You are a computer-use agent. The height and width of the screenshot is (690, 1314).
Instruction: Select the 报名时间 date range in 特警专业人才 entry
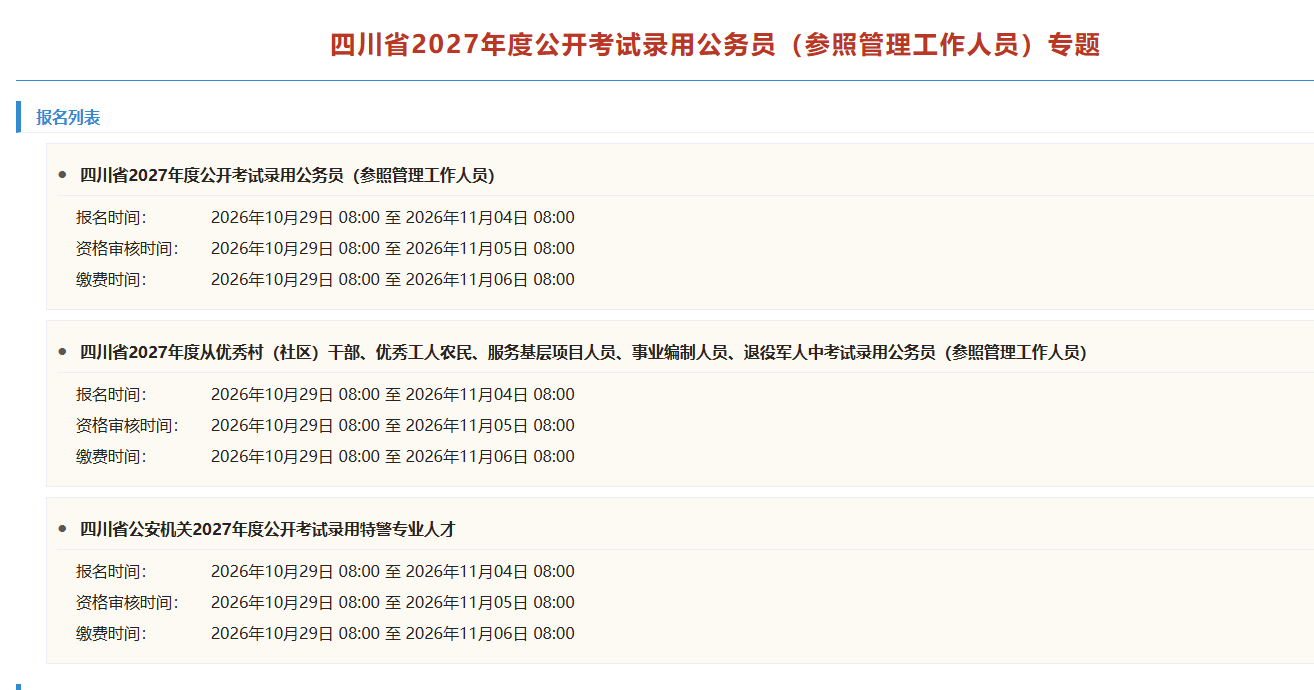393,572
